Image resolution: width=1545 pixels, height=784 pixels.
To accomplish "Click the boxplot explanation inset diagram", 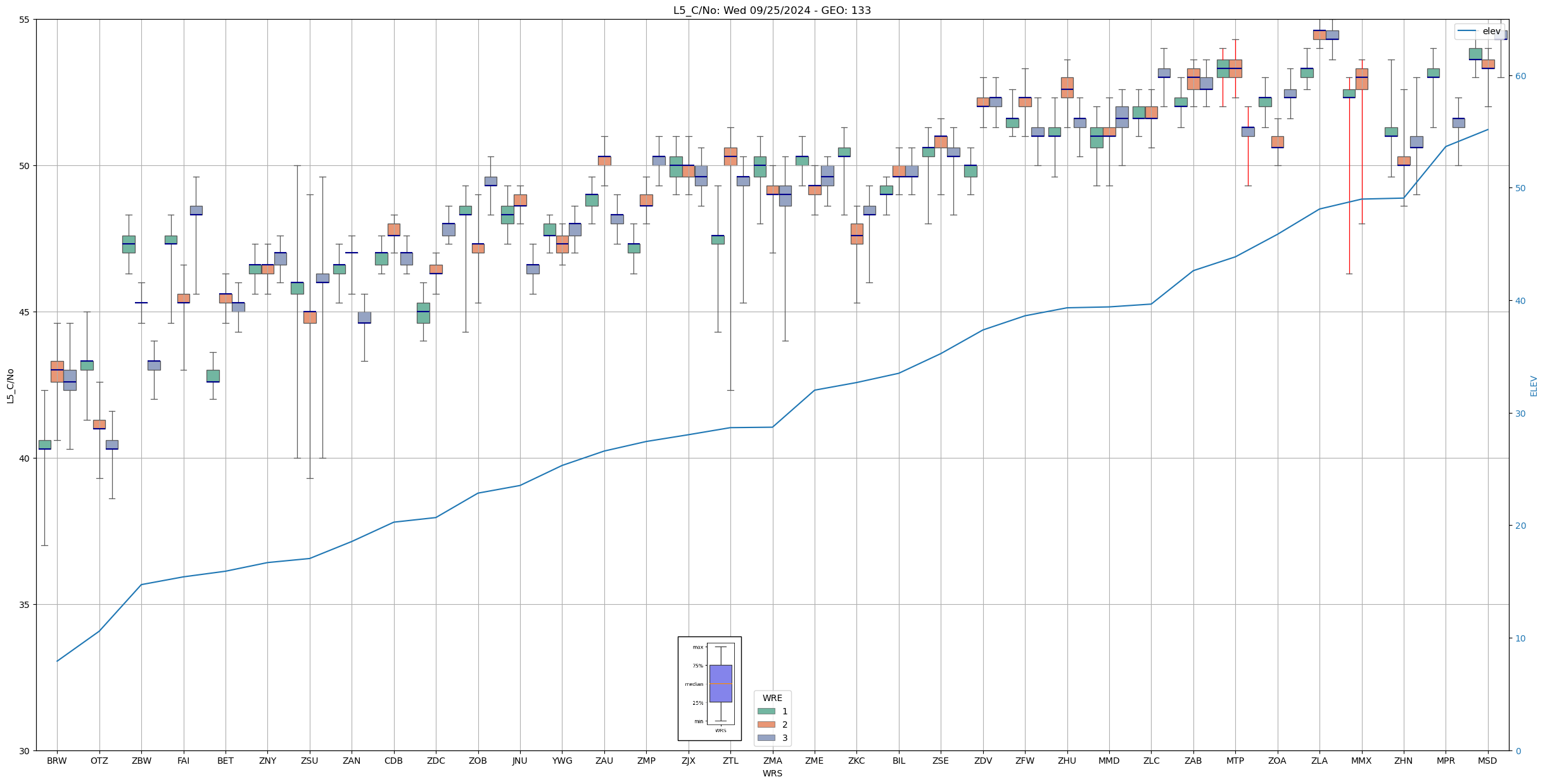I will pyautogui.click(x=709, y=688).
